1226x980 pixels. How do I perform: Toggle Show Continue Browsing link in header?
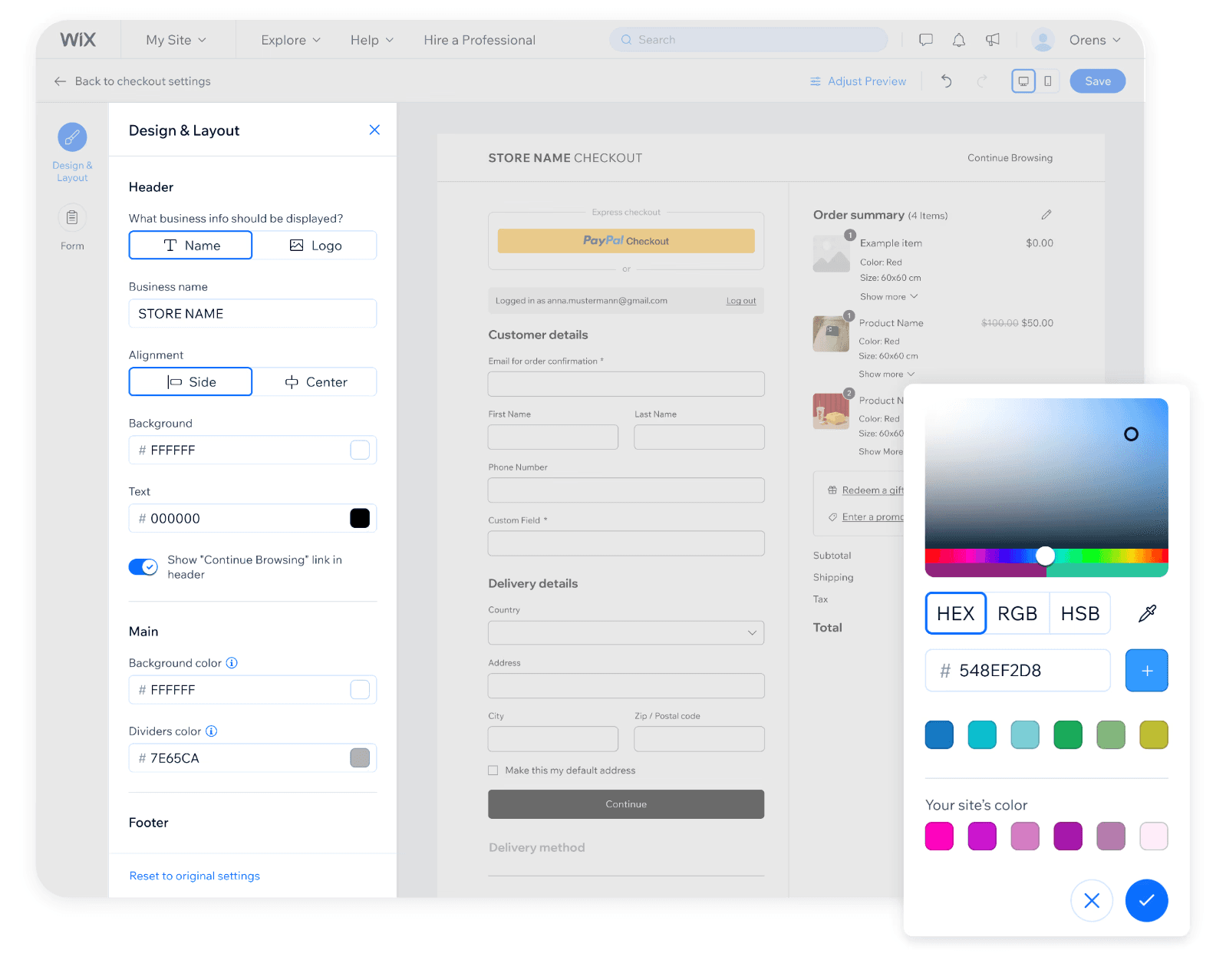pos(143,567)
